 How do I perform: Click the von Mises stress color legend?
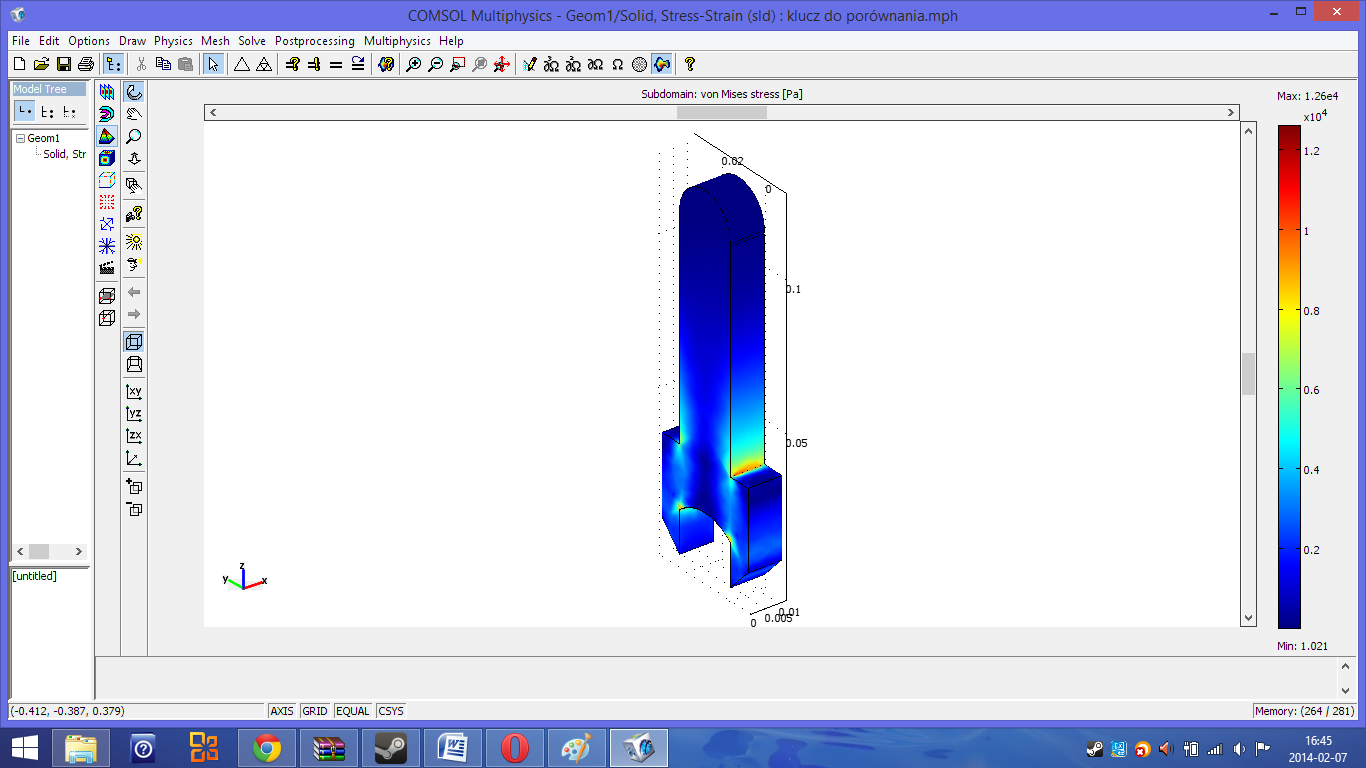pyautogui.click(x=1289, y=377)
